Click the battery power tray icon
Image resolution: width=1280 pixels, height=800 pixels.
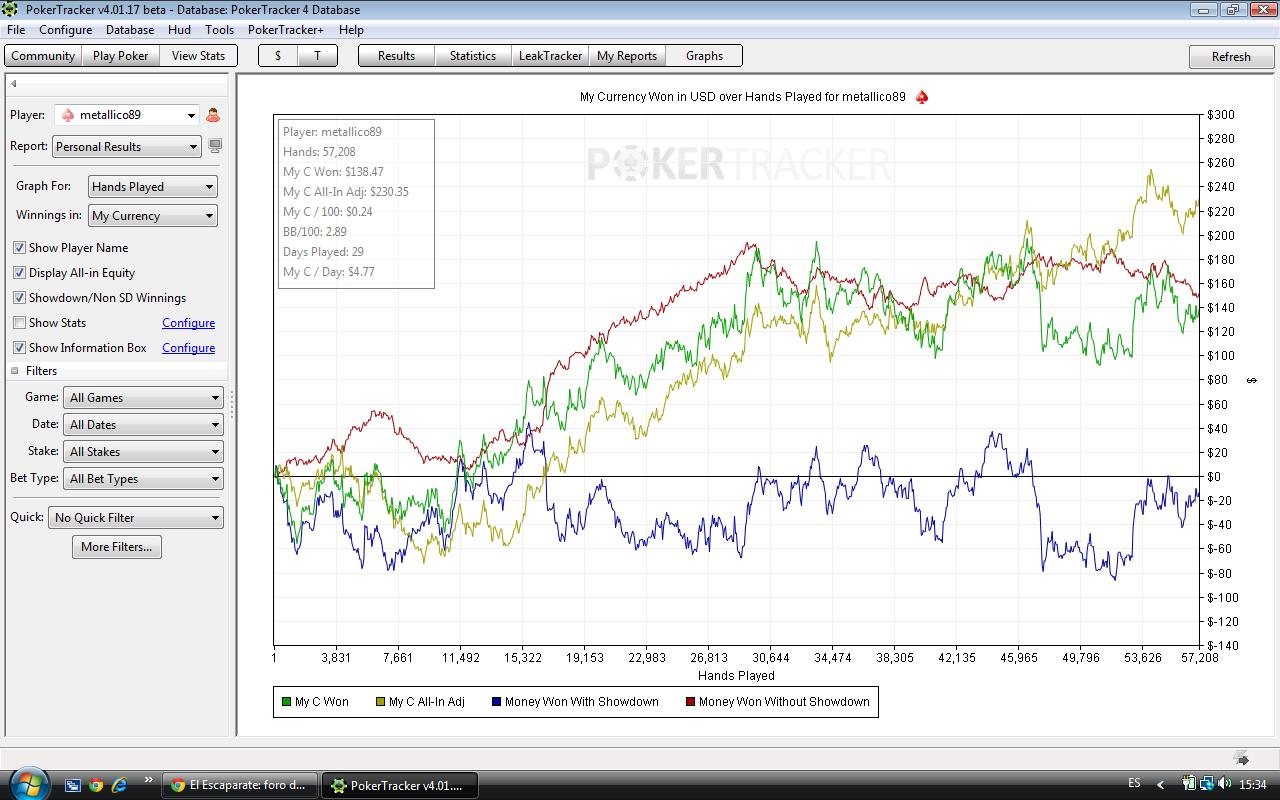click(x=1189, y=784)
